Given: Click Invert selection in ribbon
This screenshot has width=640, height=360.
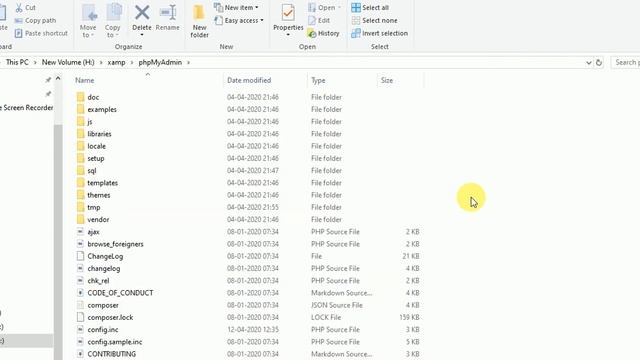Looking at the screenshot, I should [x=380, y=33].
